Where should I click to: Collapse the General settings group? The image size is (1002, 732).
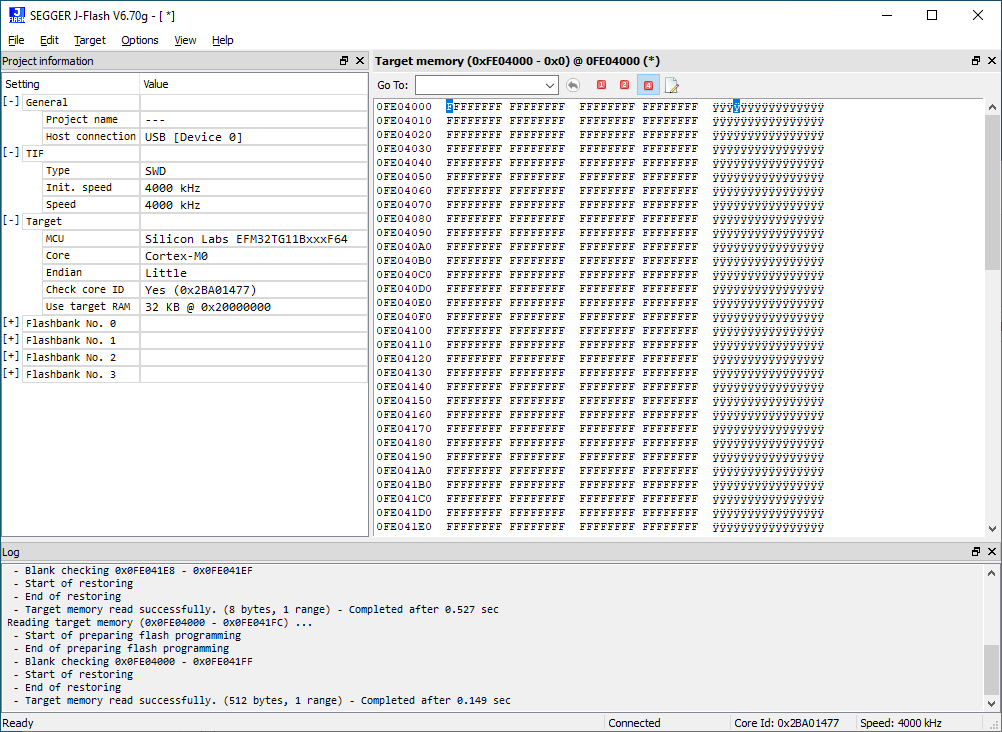pyautogui.click(x=11, y=102)
